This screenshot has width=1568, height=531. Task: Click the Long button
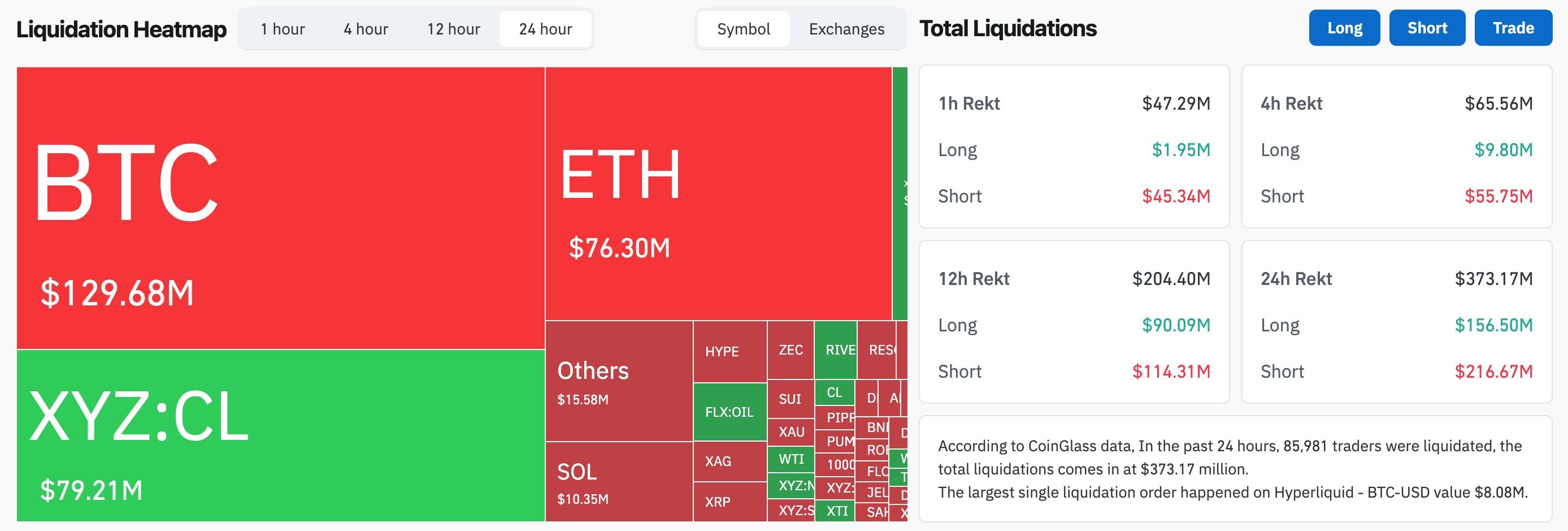1344,27
